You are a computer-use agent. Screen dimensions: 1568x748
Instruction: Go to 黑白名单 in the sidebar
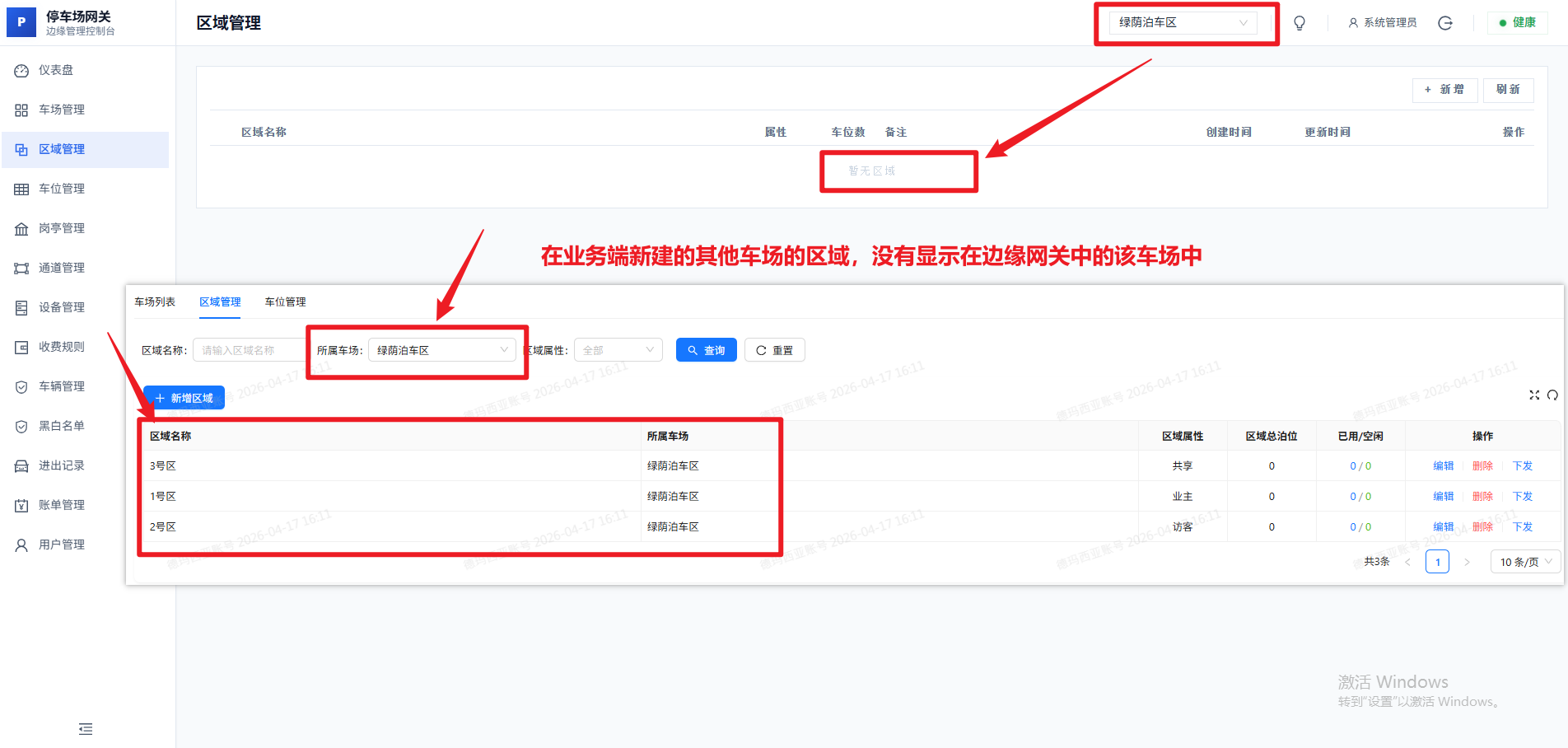coord(62,426)
